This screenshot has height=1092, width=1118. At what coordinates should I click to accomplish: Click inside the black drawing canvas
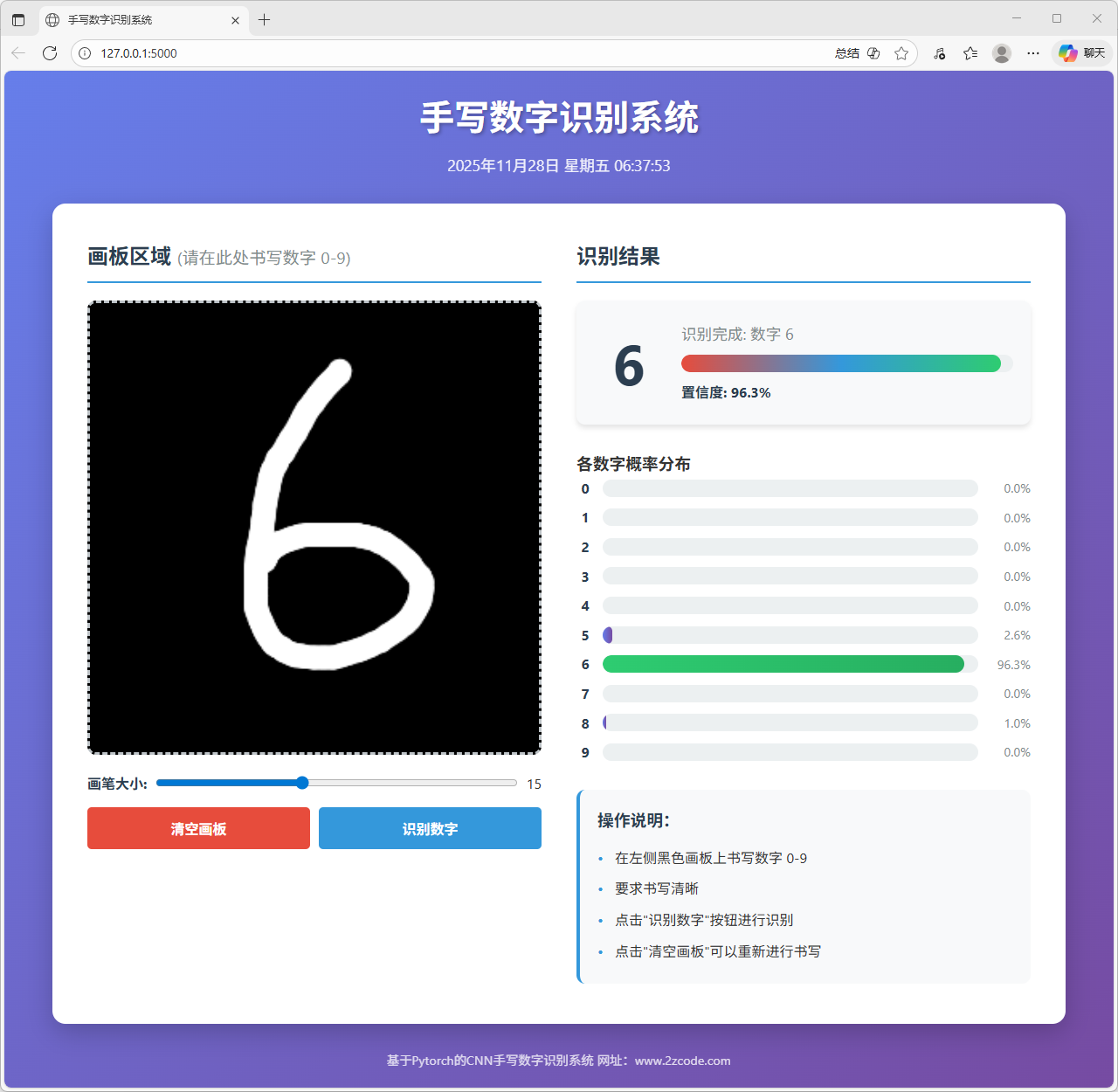[314, 528]
